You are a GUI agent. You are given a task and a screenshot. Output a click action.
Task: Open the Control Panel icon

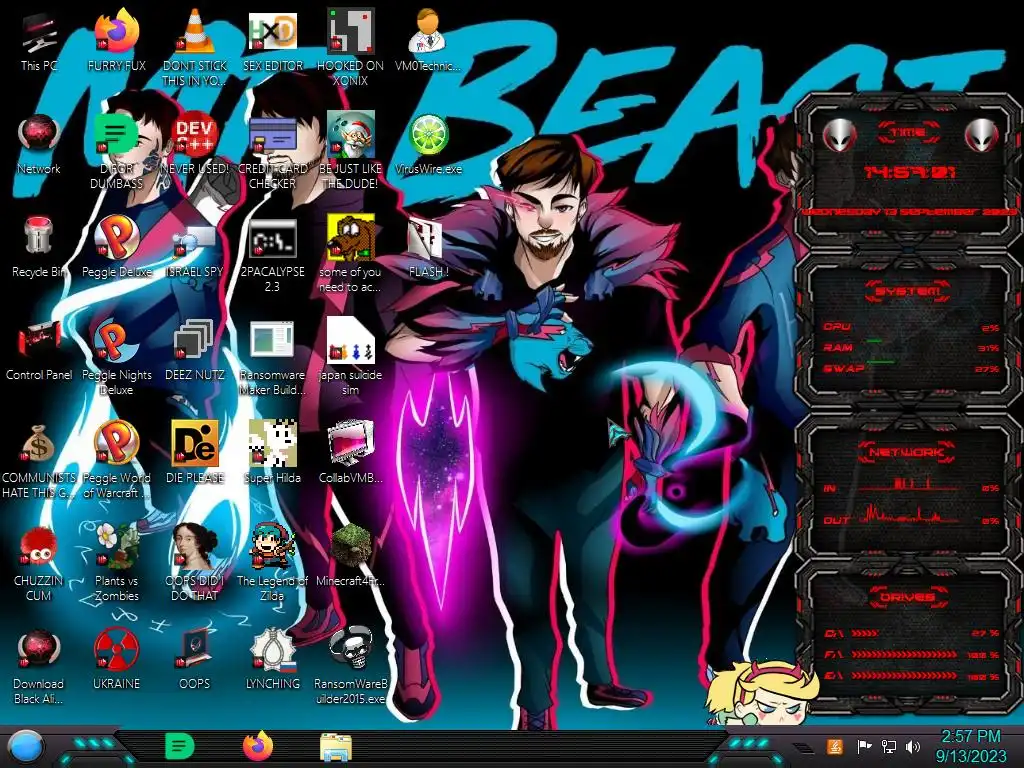coord(39,351)
